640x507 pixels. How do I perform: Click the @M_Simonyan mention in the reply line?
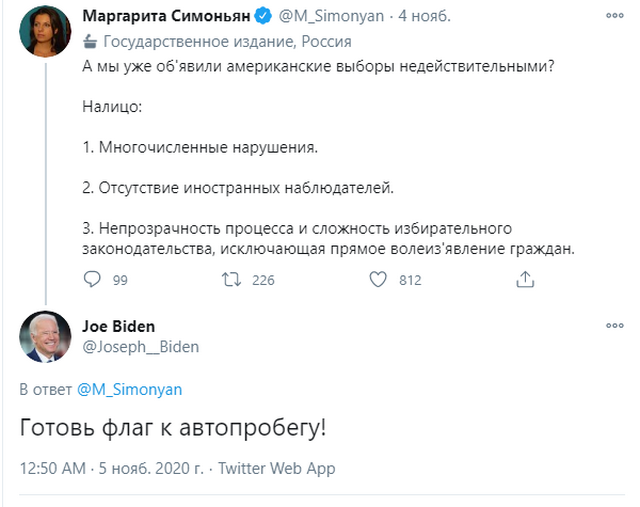coord(129,388)
